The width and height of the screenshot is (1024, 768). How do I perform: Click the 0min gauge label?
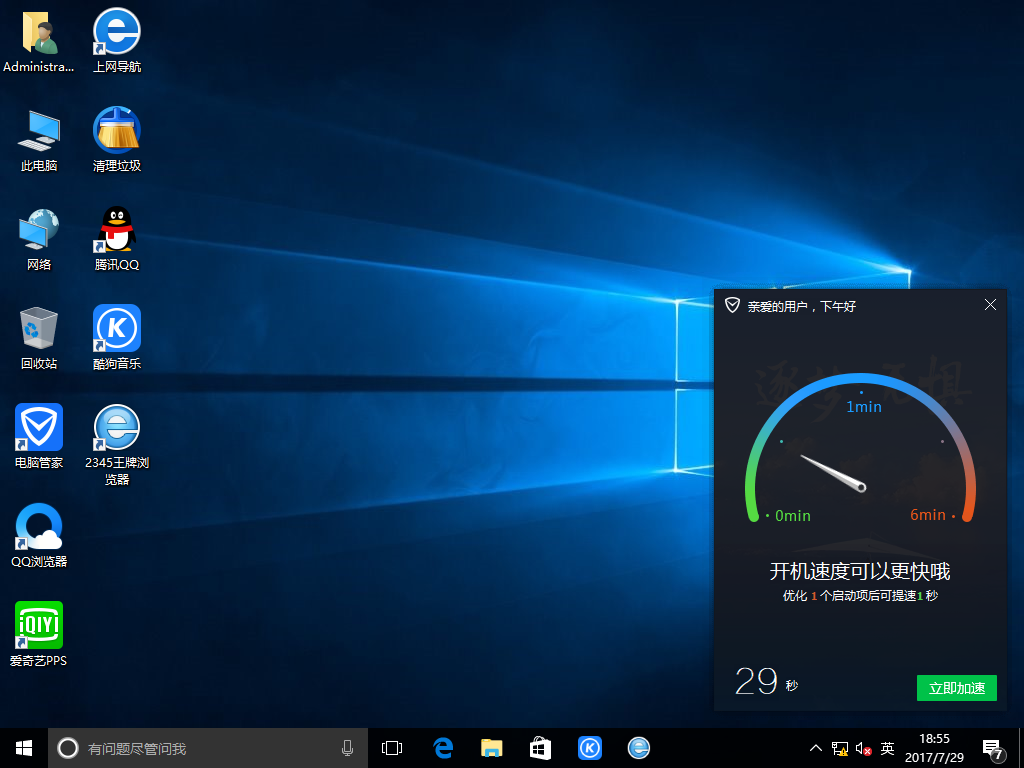(x=792, y=516)
